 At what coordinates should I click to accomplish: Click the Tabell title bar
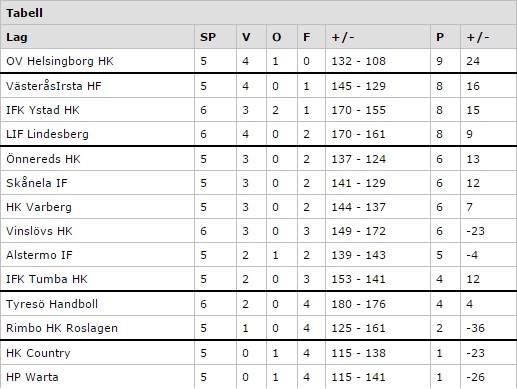(258, 13)
